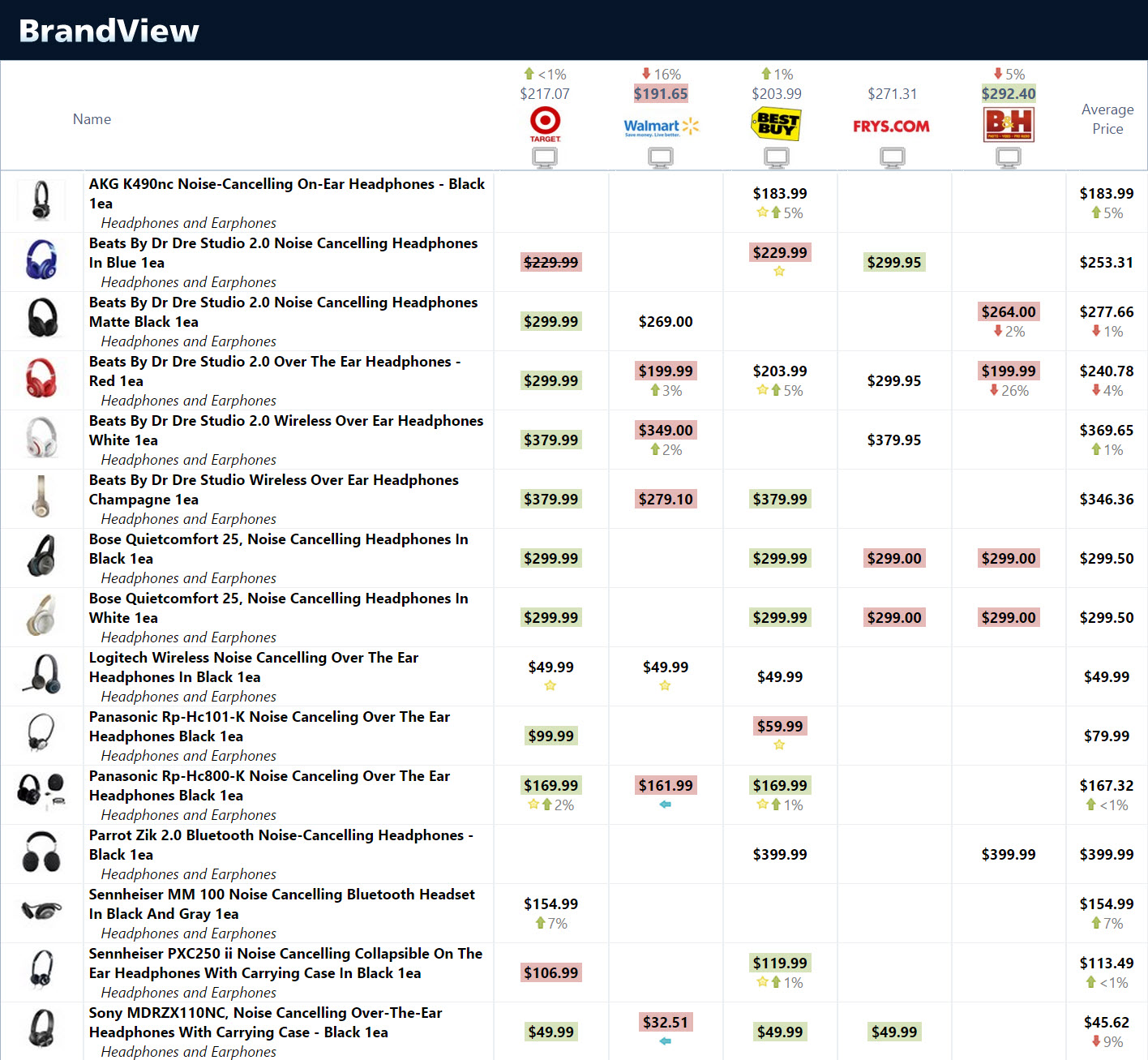Click average price $240.78 for Beats Red
The height and width of the screenshot is (1060, 1148).
tap(1107, 371)
